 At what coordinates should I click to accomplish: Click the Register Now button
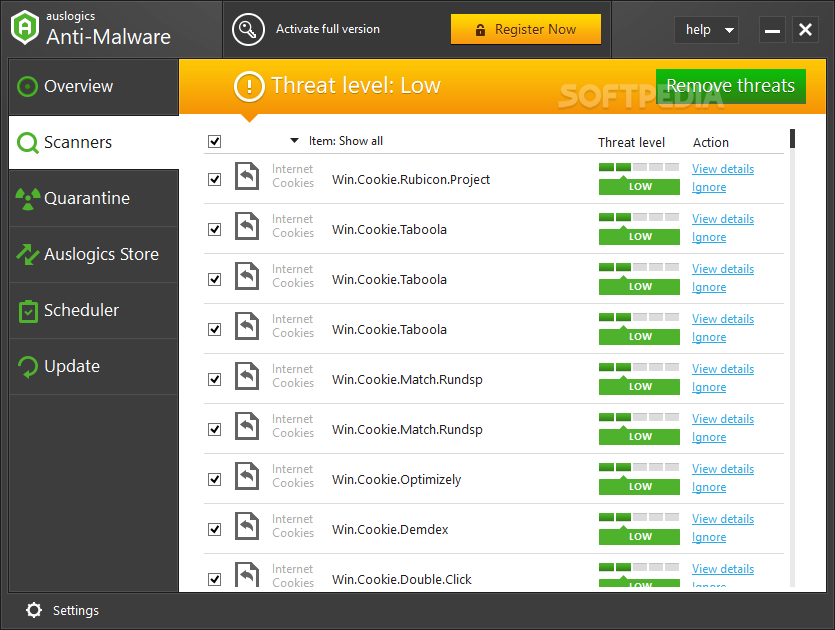coord(526,29)
